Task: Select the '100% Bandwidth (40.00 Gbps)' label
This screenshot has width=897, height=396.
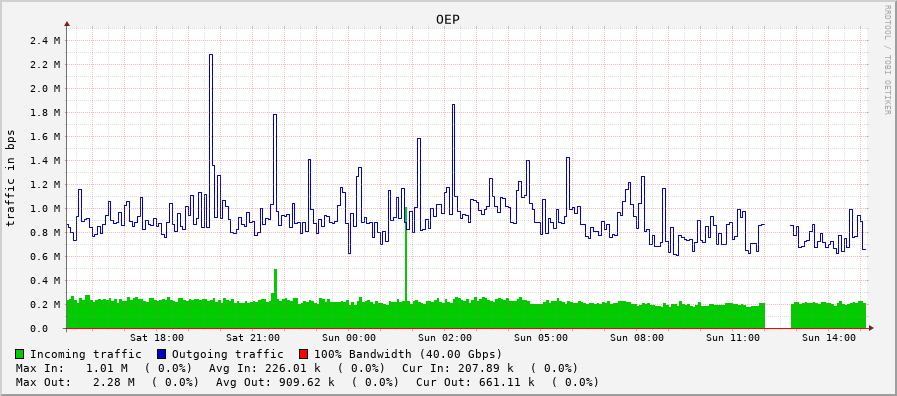Action: tap(407, 354)
